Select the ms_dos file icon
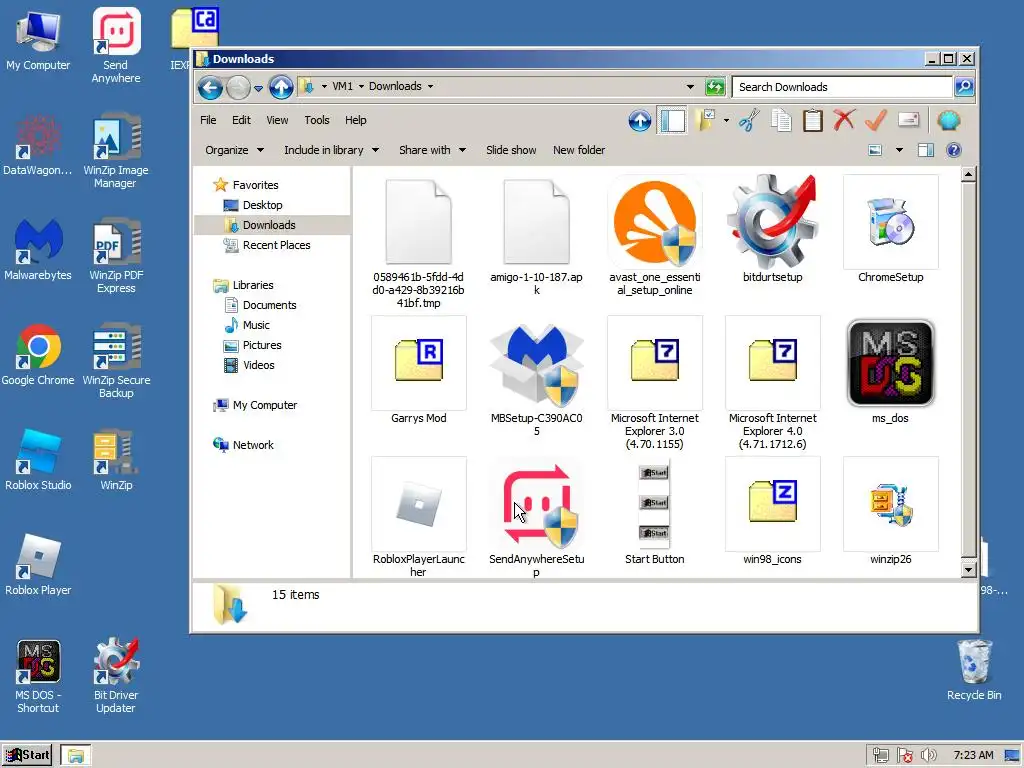Image resolution: width=1024 pixels, height=768 pixels. pyautogui.click(x=891, y=363)
